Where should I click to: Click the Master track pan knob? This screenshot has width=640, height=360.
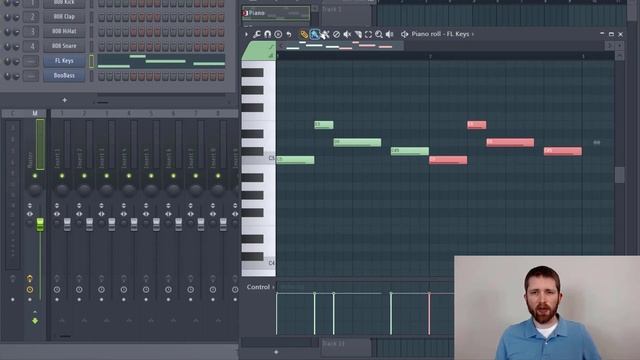[35, 189]
